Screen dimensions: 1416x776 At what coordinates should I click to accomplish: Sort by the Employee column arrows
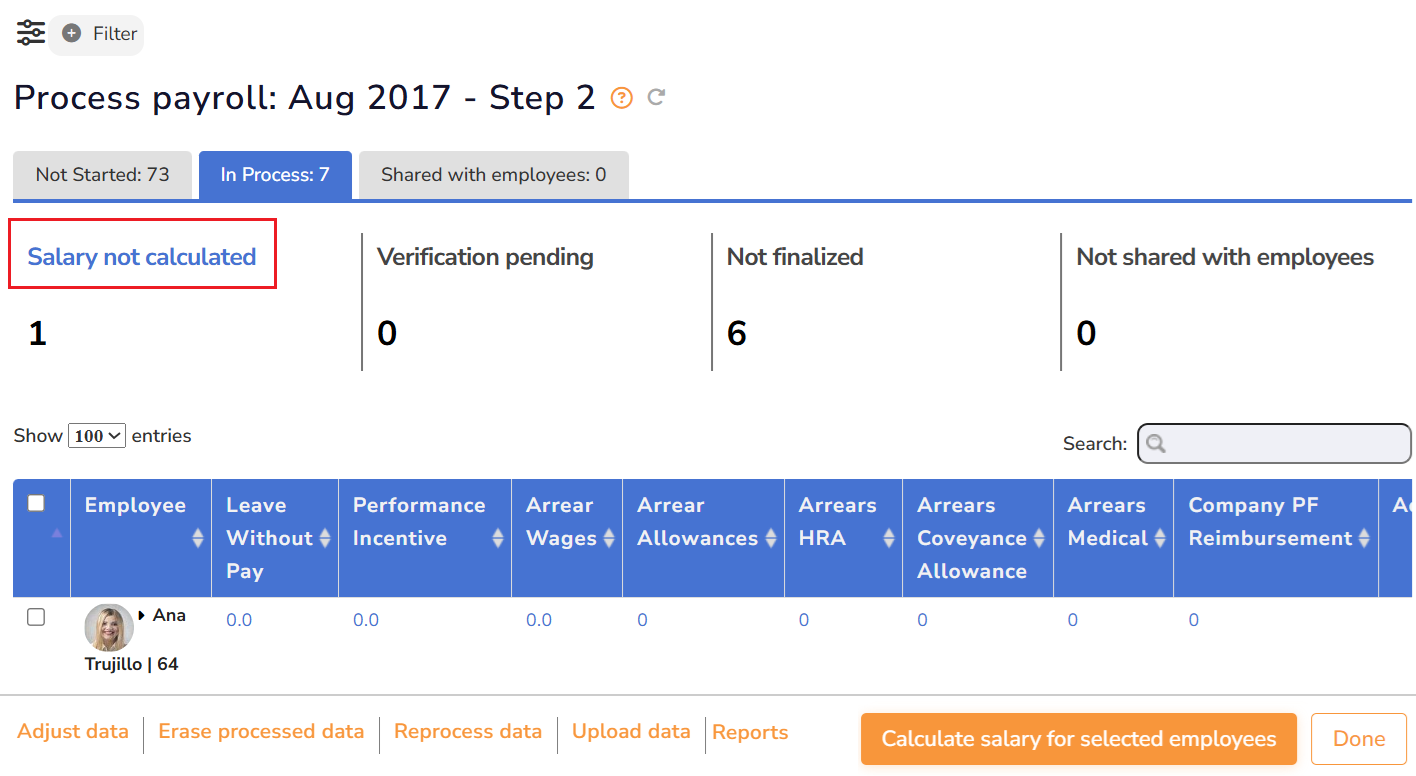tap(197, 538)
